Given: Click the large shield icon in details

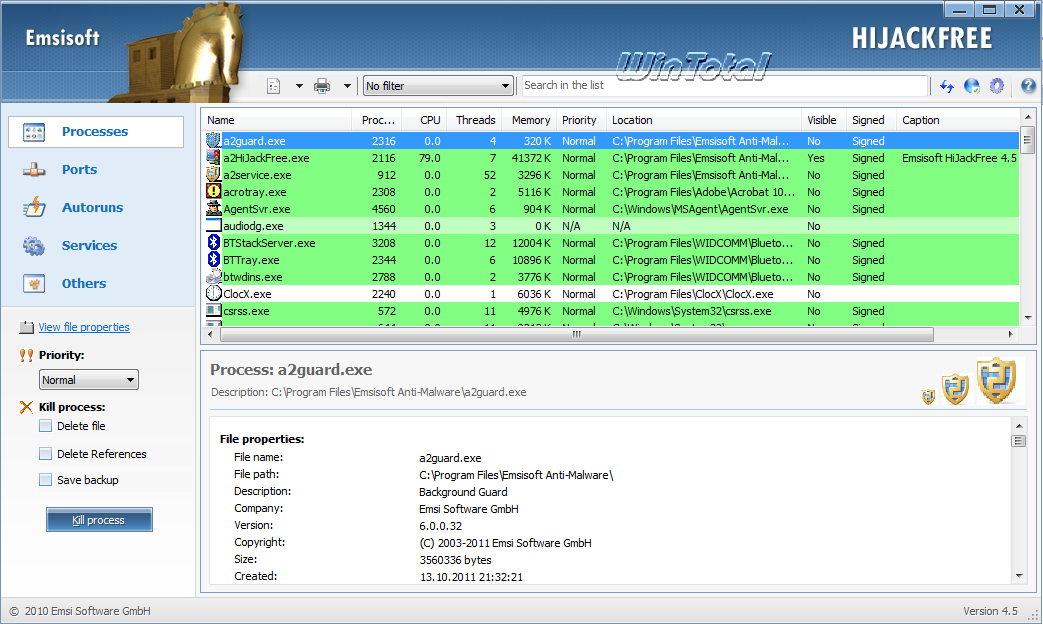Looking at the screenshot, I should (996, 381).
